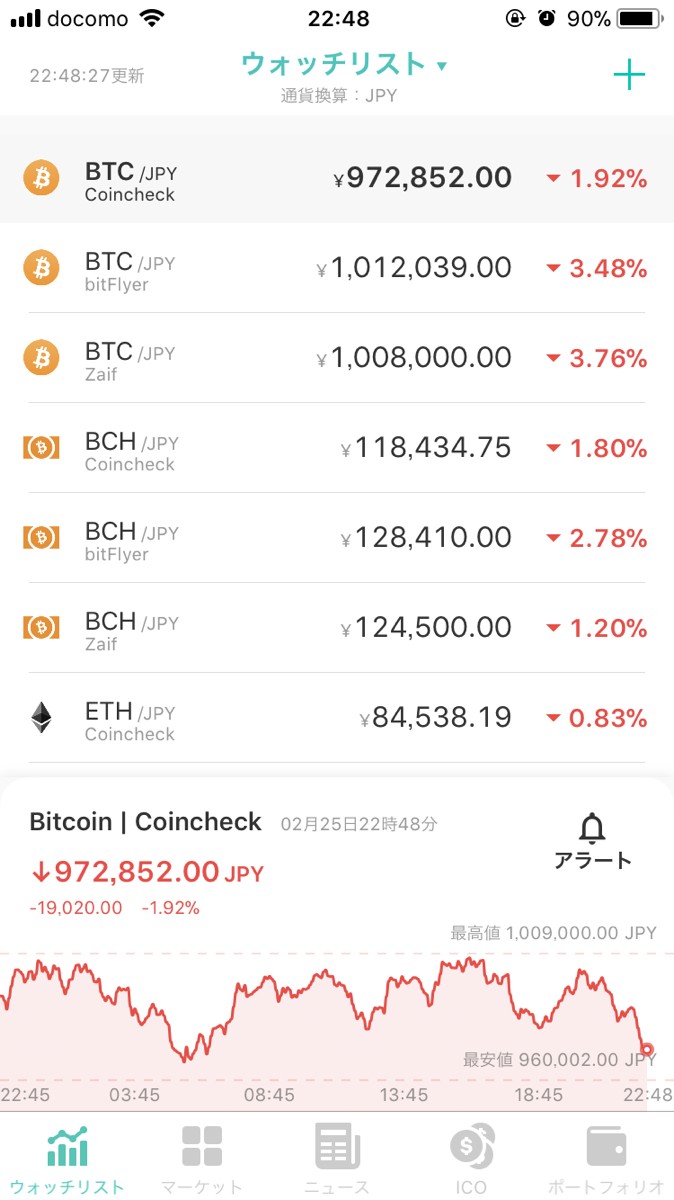This screenshot has height=1200, width=674.
Task: Tap Bitcoin Cash icon of BCH Coincheck row
Action: 41,448
